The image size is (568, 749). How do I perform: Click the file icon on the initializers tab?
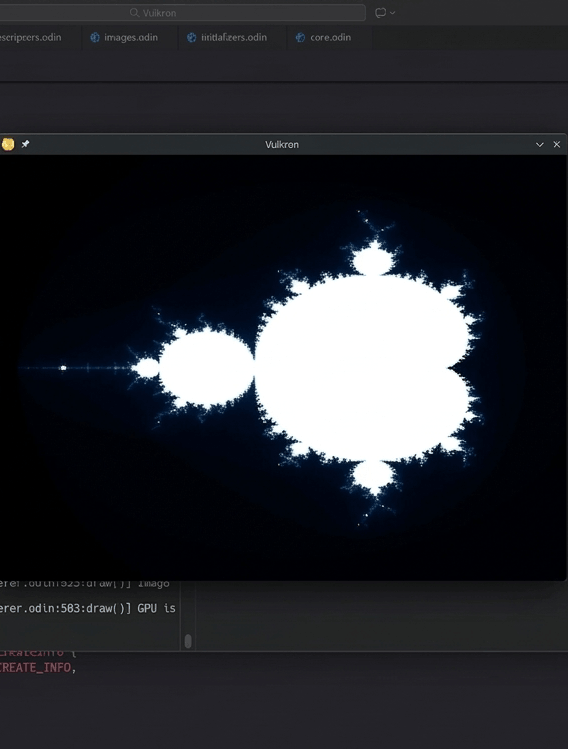(x=192, y=37)
